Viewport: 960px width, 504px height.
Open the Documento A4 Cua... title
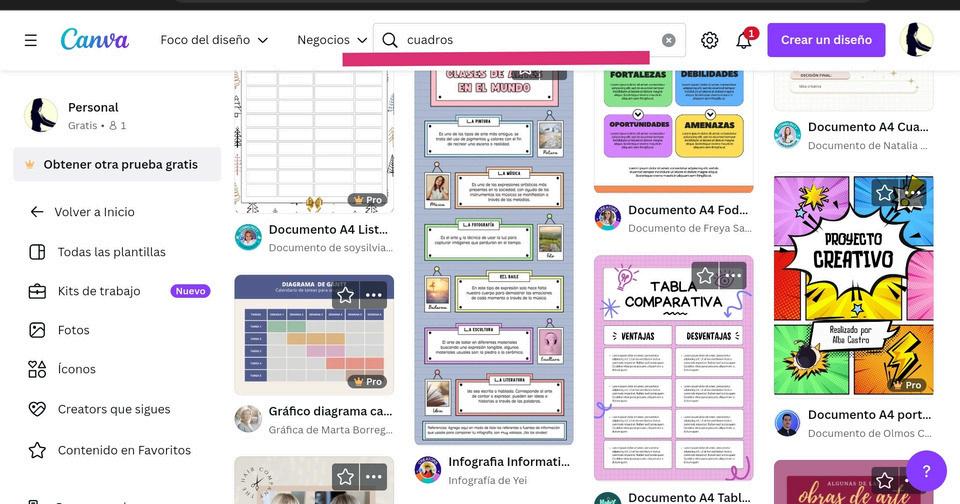(868, 127)
